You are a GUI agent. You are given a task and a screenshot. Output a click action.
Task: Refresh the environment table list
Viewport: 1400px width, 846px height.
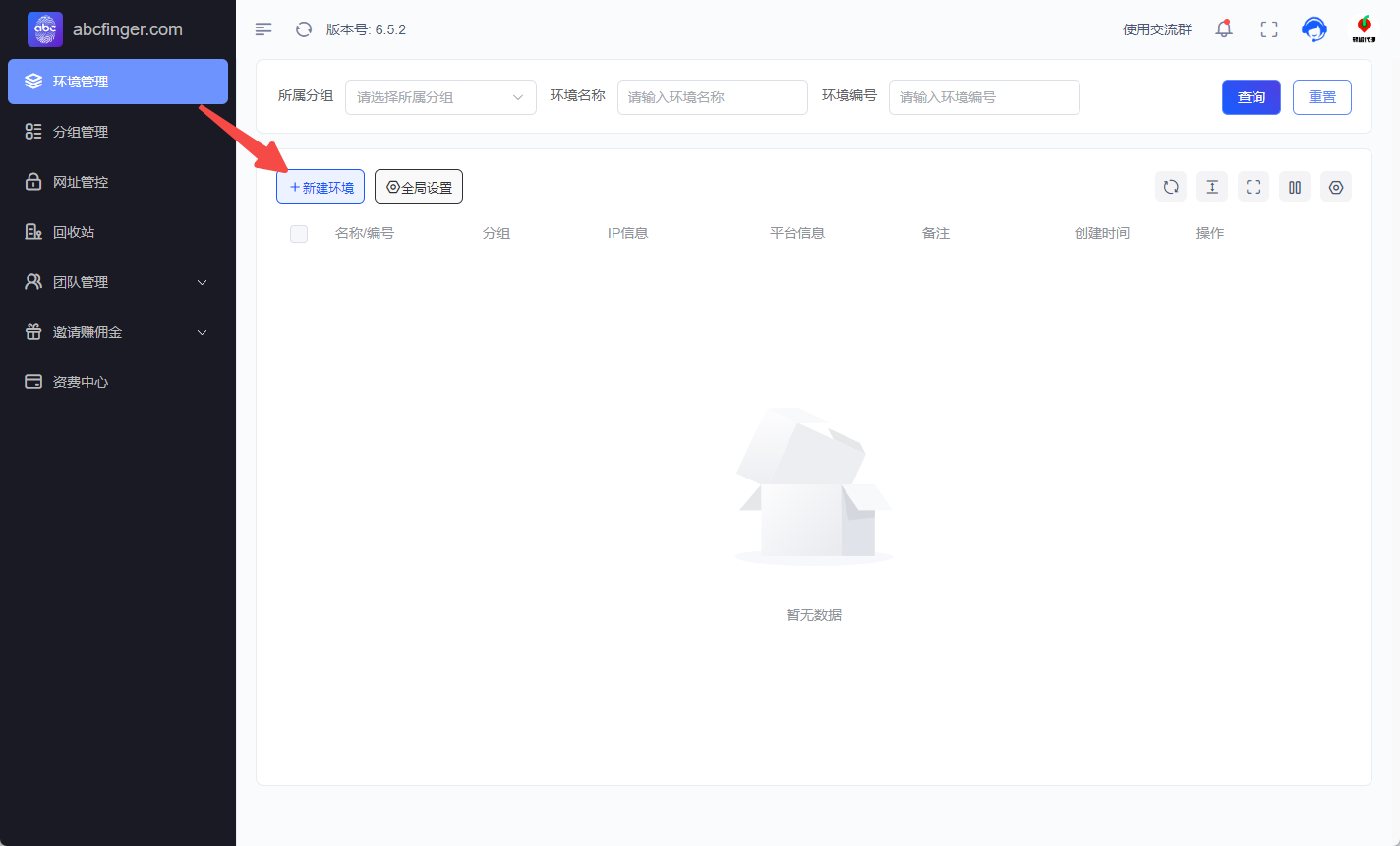[1171, 187]
